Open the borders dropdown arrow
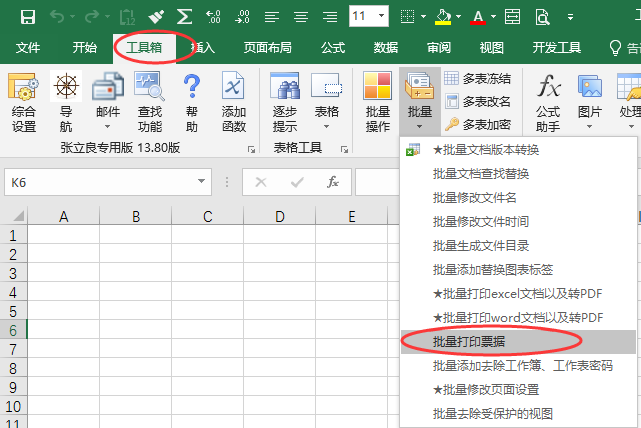Screen dimensions: 641x428 pyautogui.click(x=424, y=17)
